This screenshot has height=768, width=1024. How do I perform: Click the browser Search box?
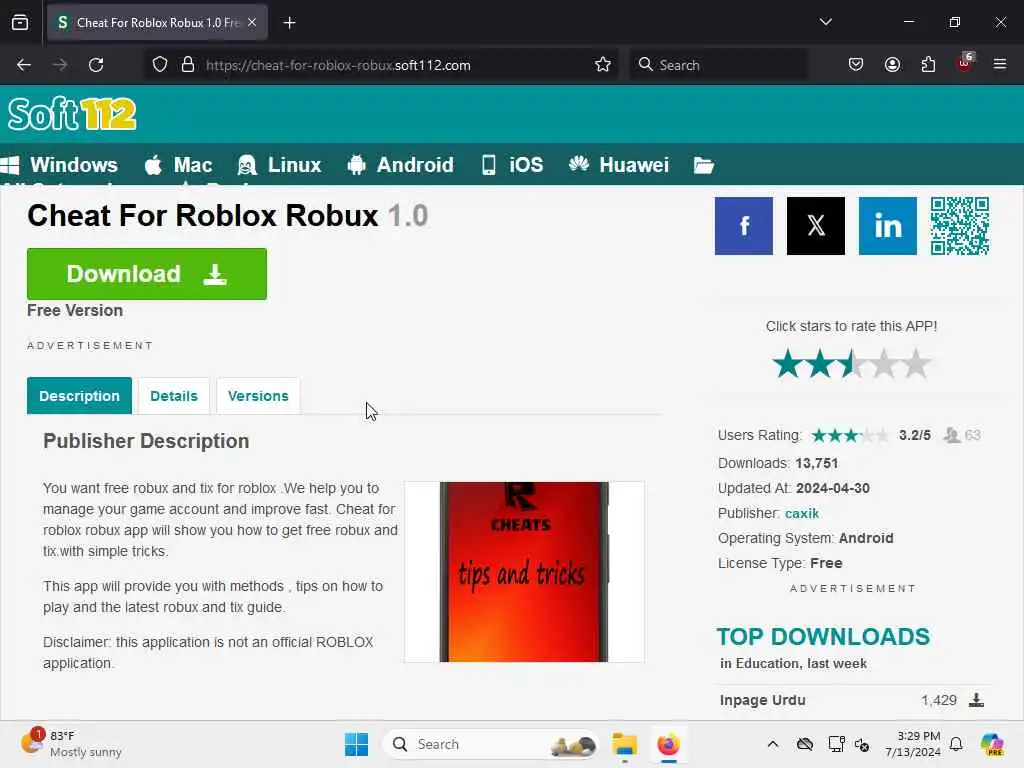pyautogui.click(x=718, y=65)
